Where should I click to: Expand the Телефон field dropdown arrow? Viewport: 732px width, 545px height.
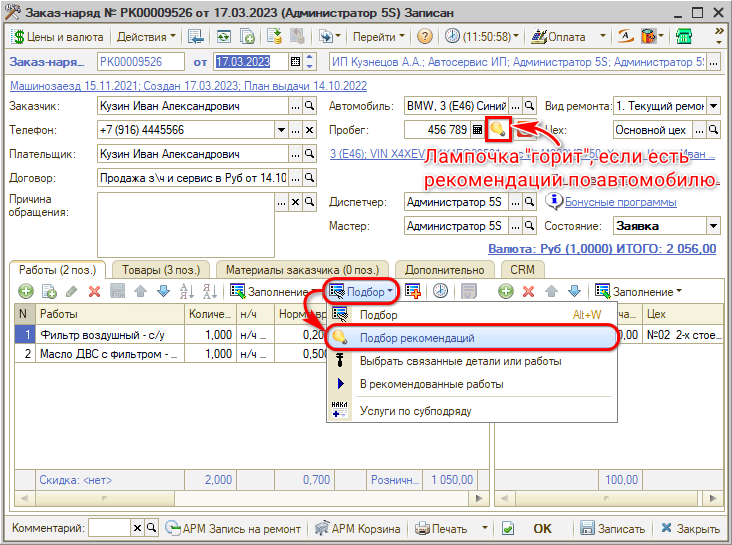click(280, 130)
